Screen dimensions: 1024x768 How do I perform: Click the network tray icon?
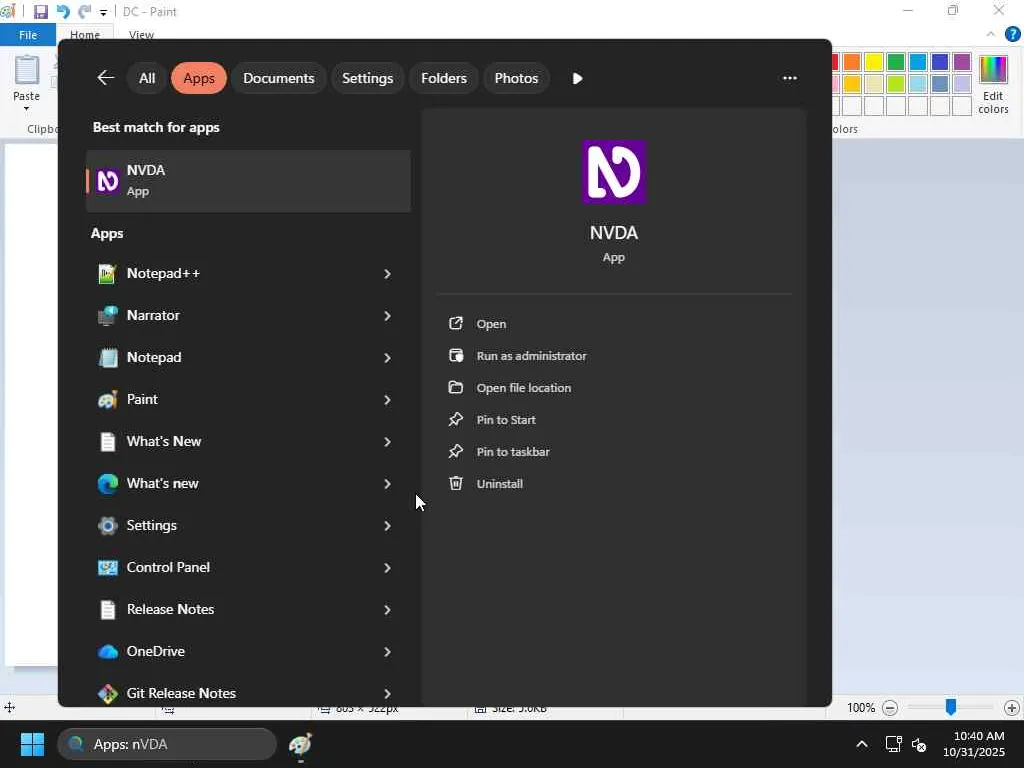click(893, 744)
